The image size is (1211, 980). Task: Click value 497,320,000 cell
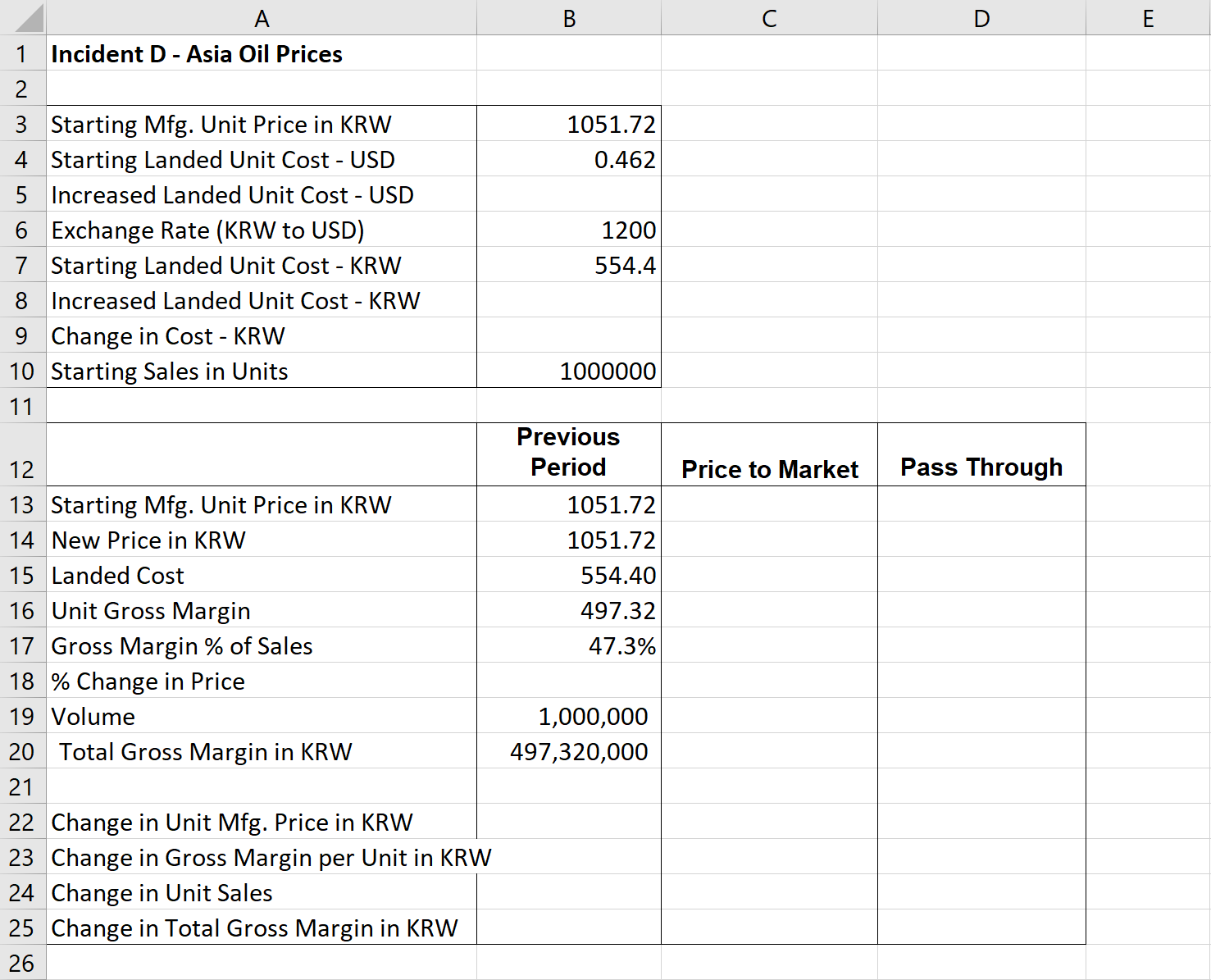(579, 752)
